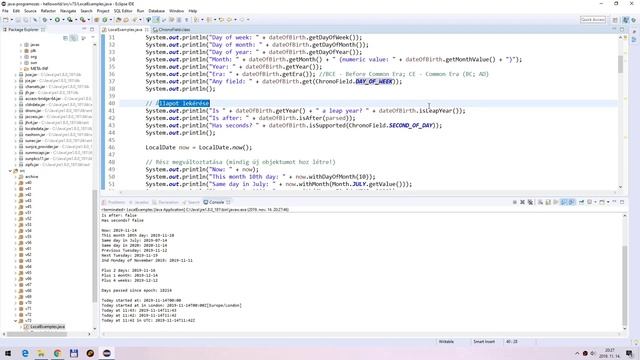The width and height of the screenshot is (640, 360).
Task: Click the Clear Console icon
Action: (x=540, y=202)
